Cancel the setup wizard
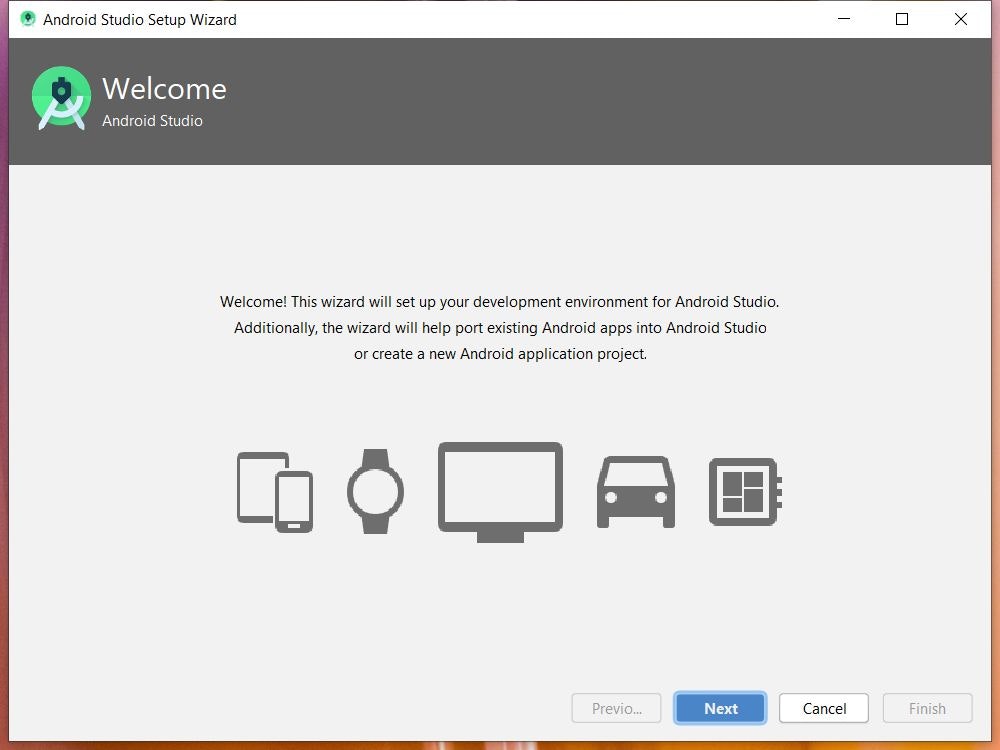 coord(824,708)
